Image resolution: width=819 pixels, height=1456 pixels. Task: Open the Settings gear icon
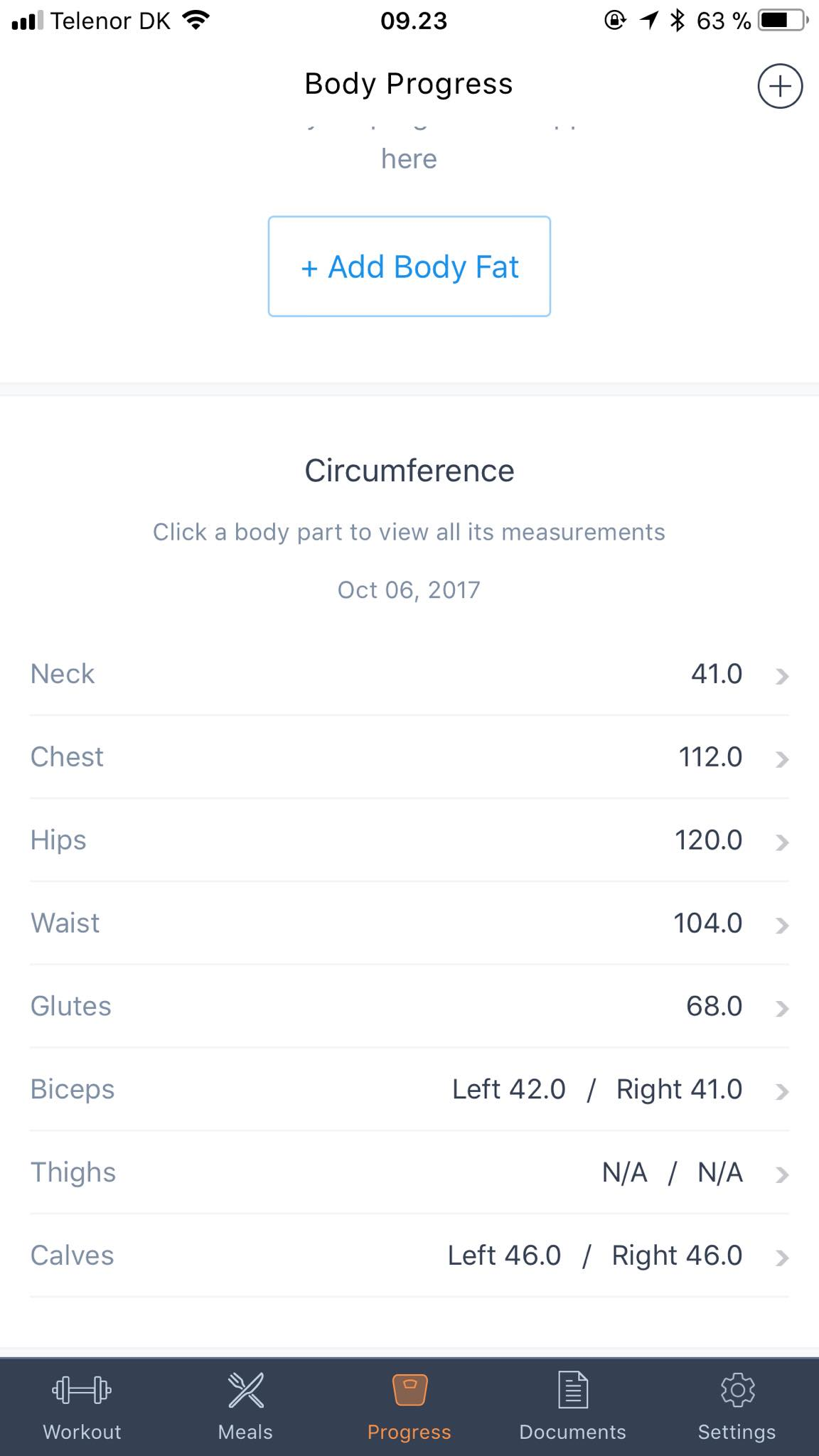pyautogui.click(x=737, y=1389)
